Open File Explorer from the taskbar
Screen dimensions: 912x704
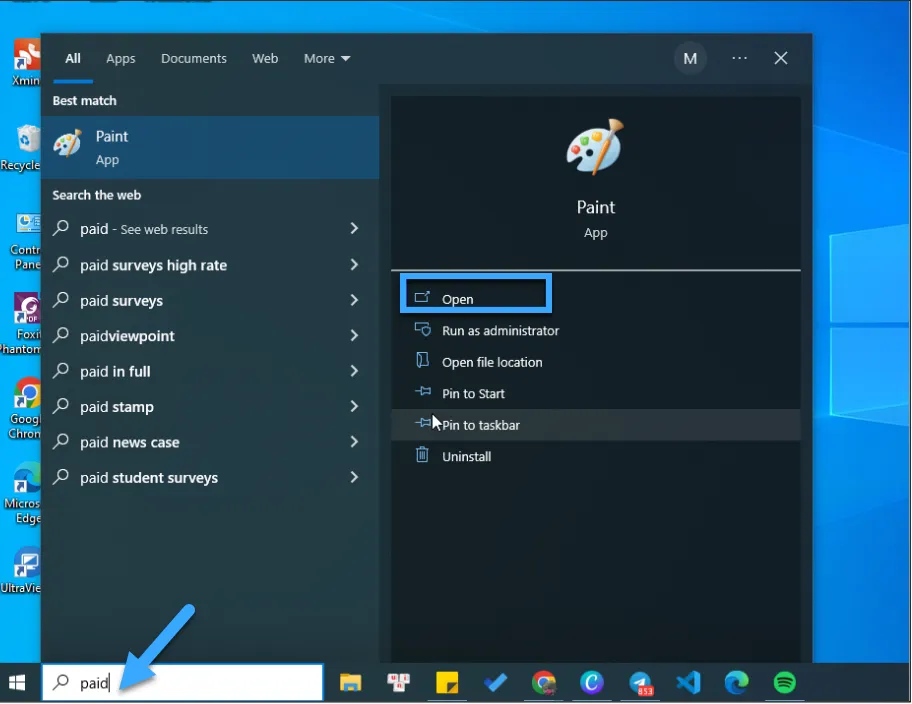[x=350, y=682]
